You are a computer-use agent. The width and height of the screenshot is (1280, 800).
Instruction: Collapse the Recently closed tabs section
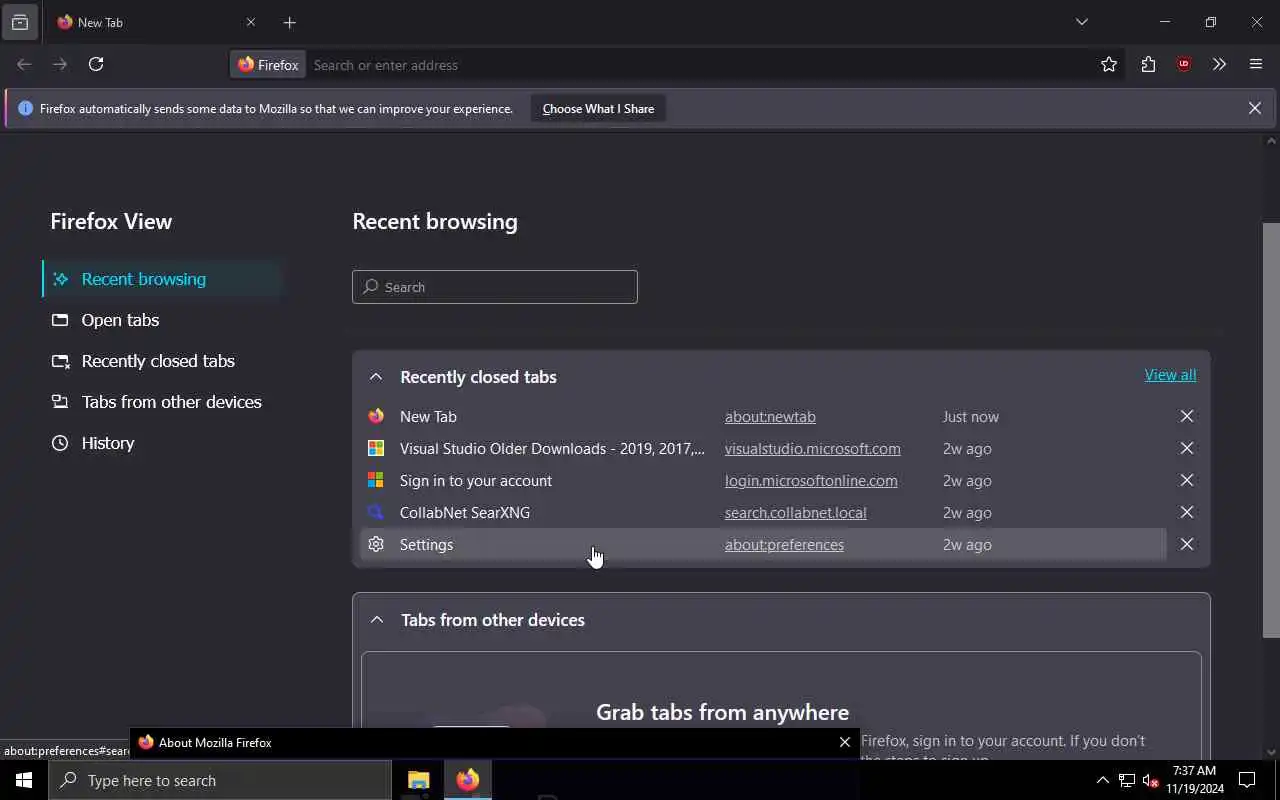coord(376,377)
